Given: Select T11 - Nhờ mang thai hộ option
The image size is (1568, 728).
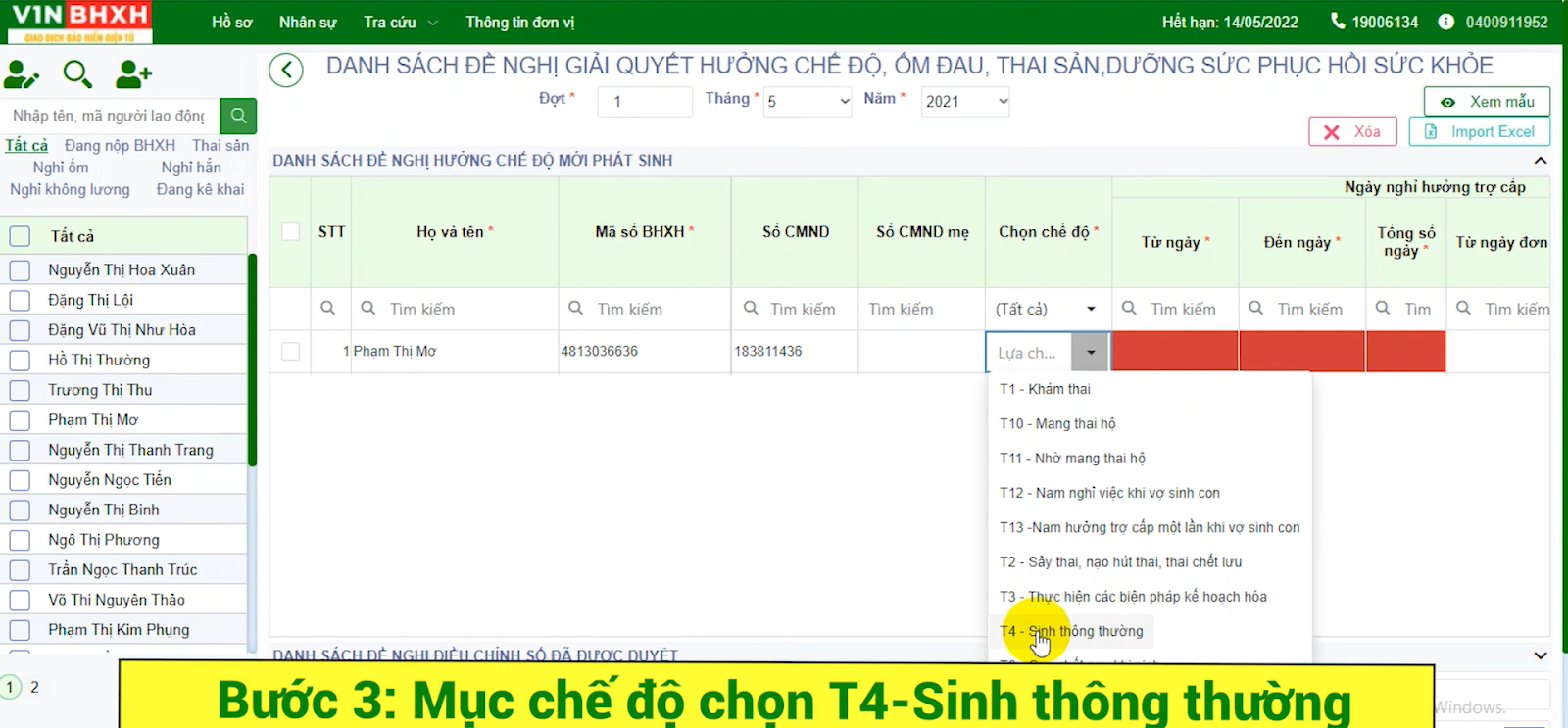Looking at the screenshot, I should point(1072,458).
